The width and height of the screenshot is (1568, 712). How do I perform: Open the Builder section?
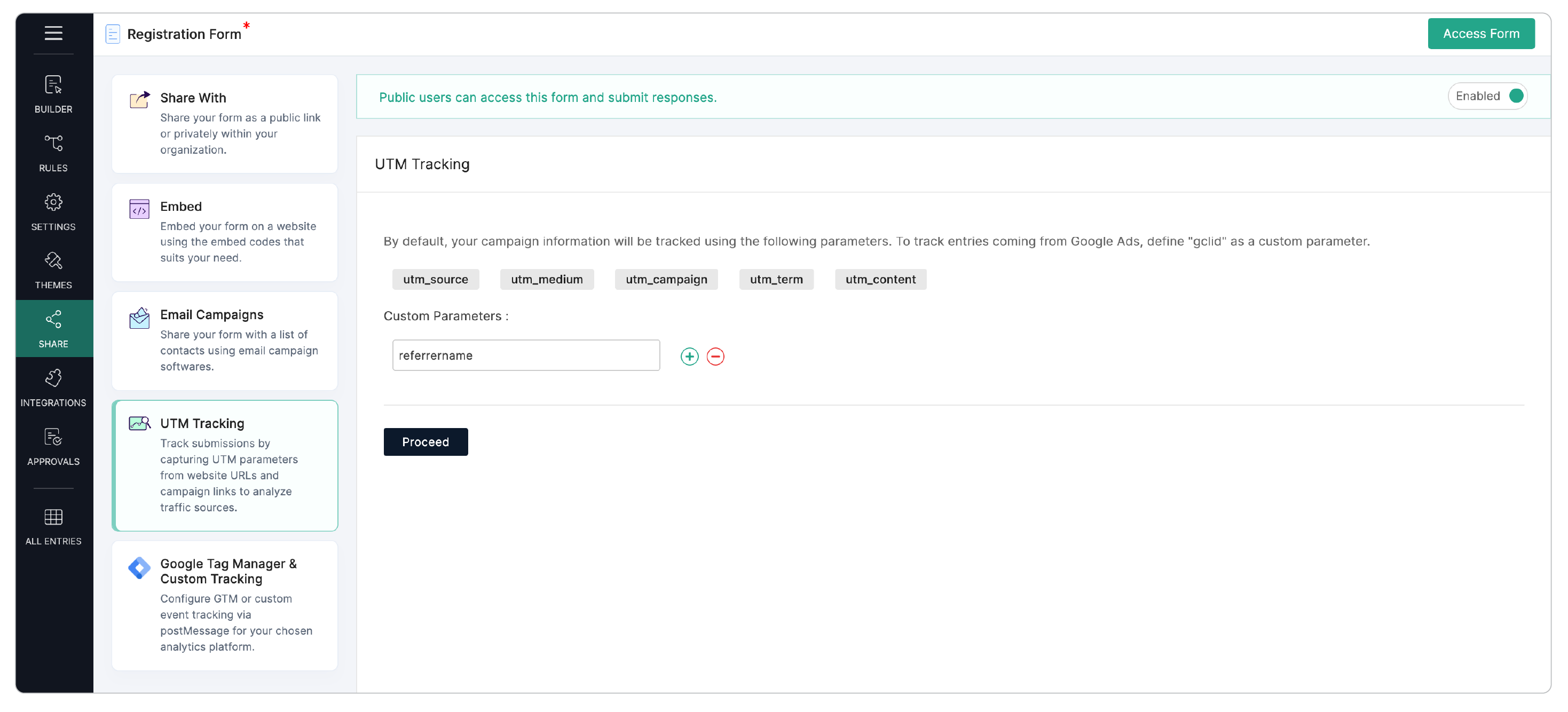(53, 94)
